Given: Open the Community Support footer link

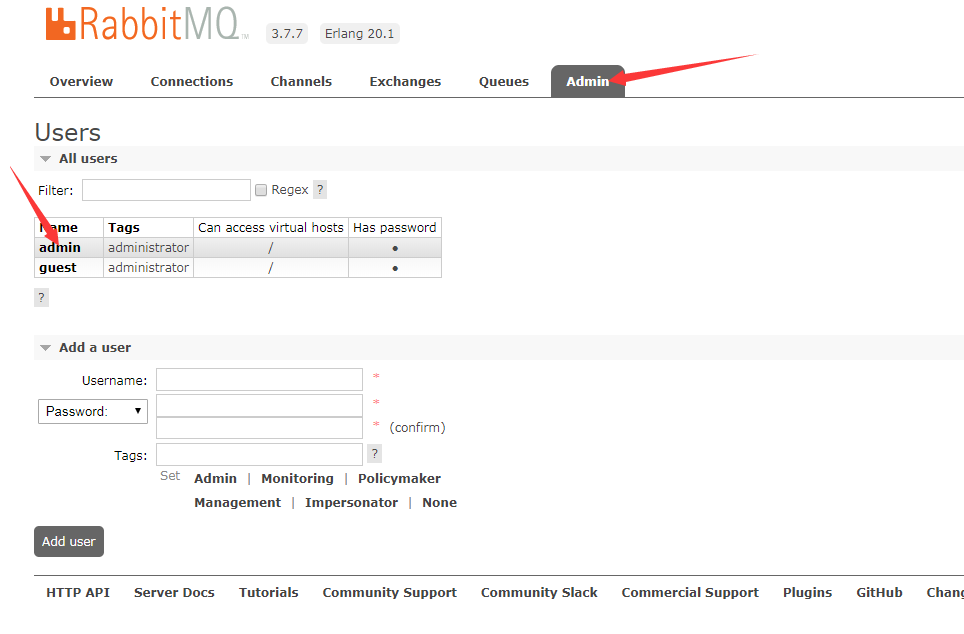Looking at the screenshot, I should (390, 592).
